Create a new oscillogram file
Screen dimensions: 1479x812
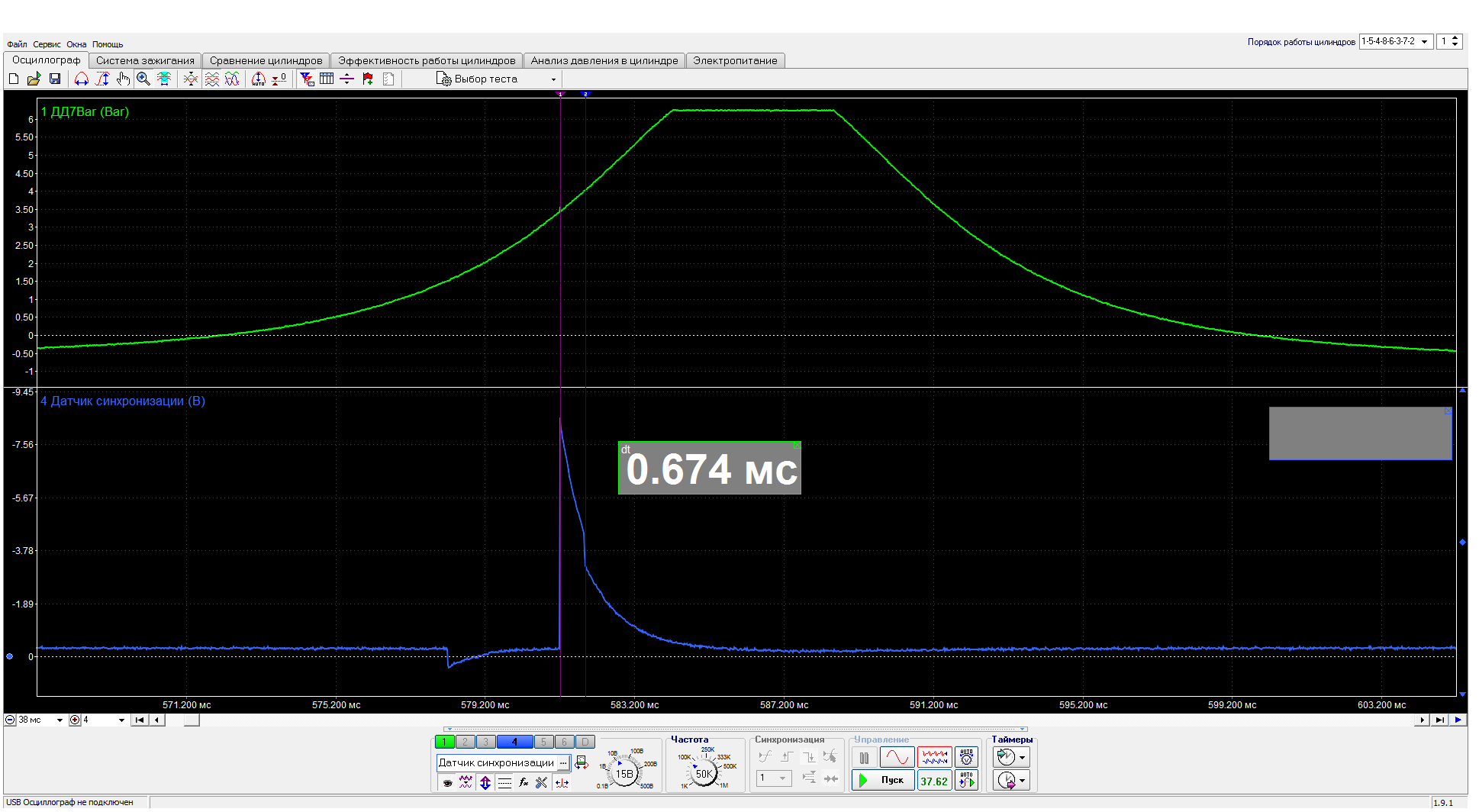pos(14,79)
